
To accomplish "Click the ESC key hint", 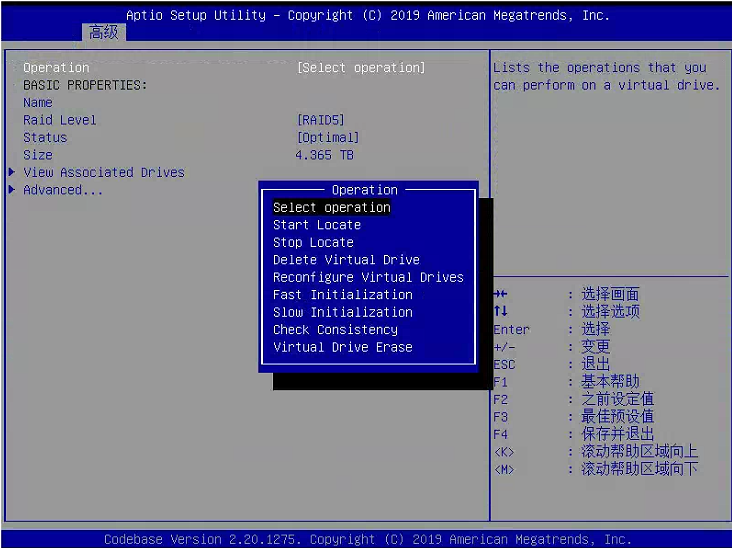I will pyautogui.click(x=504, y=365).
